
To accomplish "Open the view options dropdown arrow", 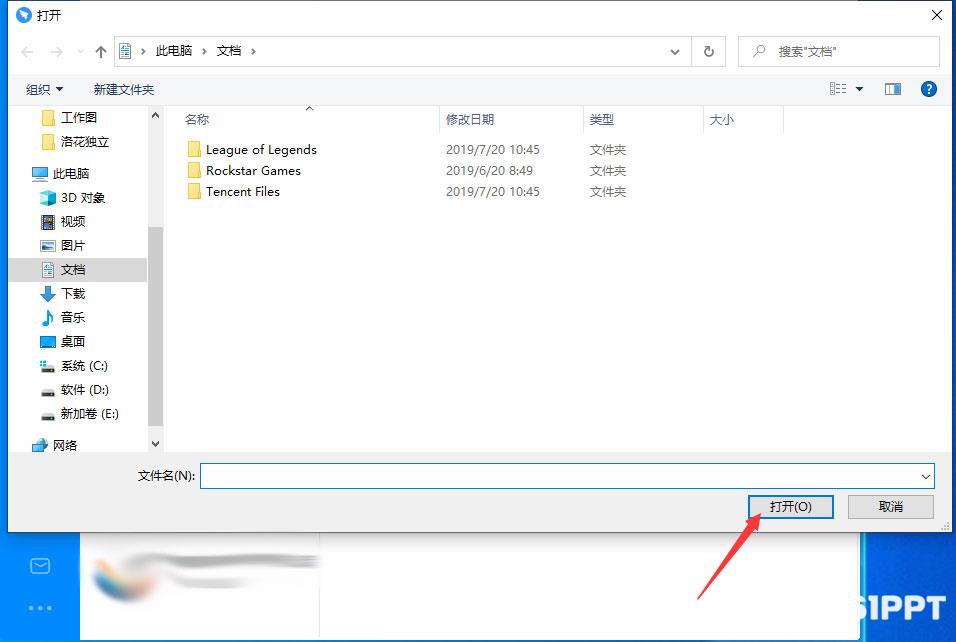I will [x=859, y=89].
